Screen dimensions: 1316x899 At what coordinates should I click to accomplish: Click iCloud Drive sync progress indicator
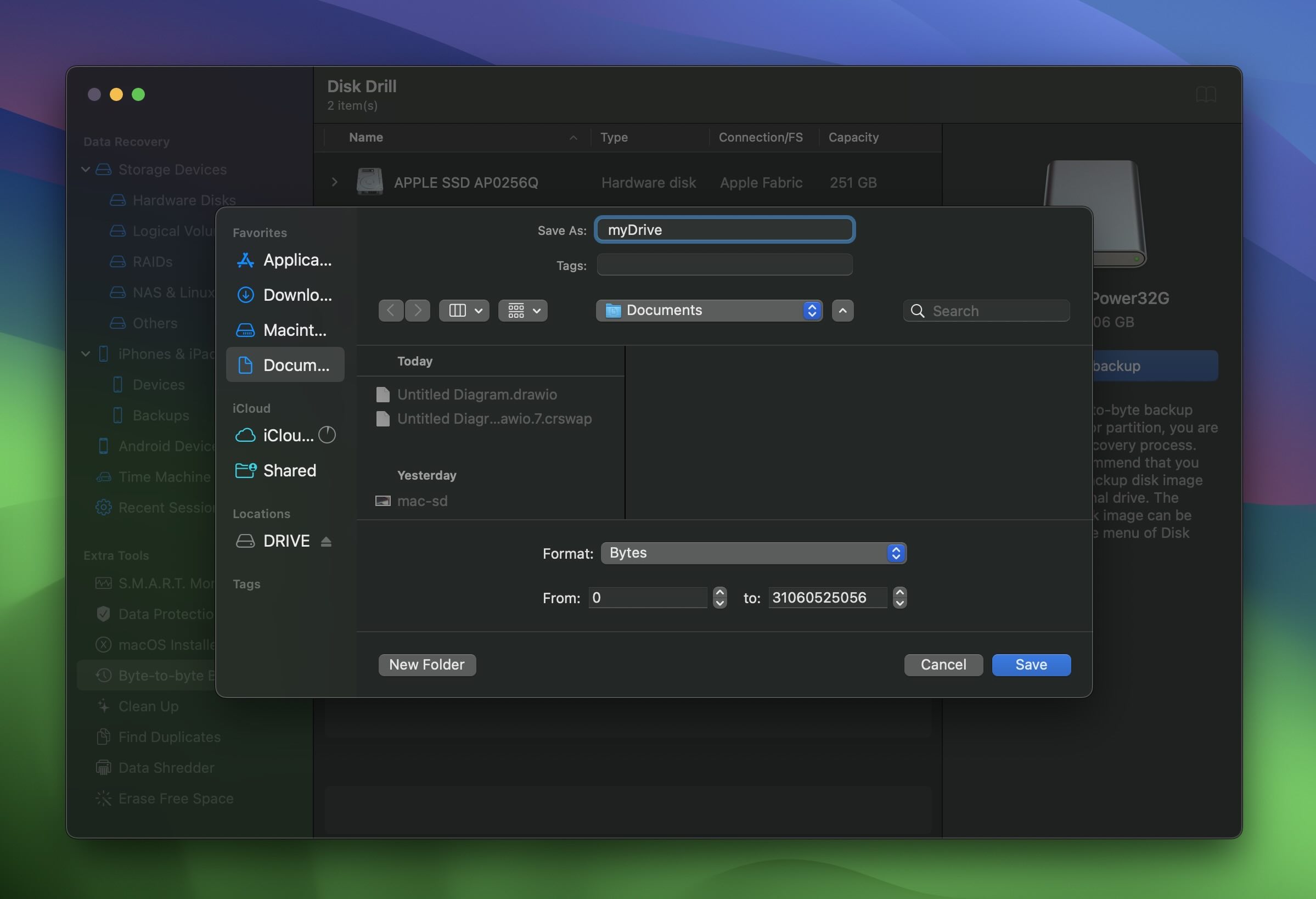pos(327,435)
